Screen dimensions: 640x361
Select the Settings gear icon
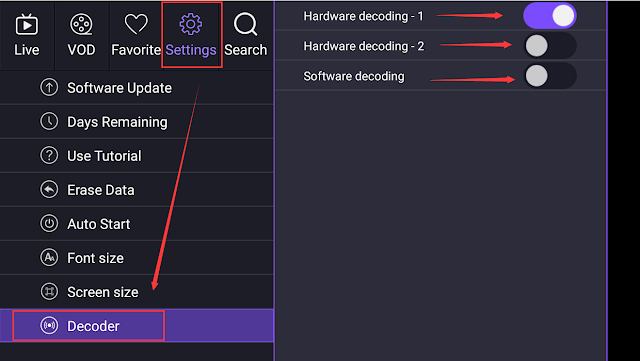point(191,24)
